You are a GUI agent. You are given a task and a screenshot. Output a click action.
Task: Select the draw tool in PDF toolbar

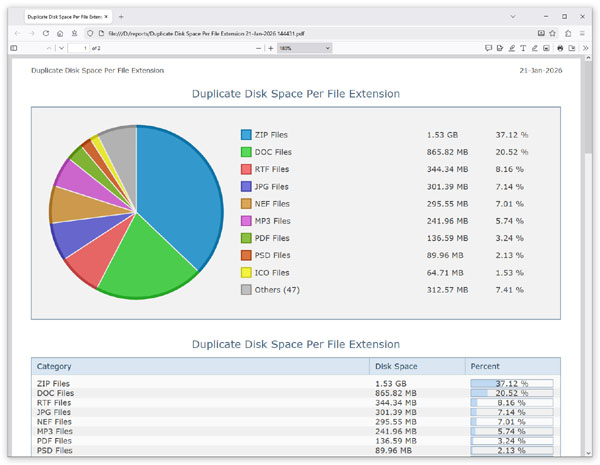pos(535,48)
